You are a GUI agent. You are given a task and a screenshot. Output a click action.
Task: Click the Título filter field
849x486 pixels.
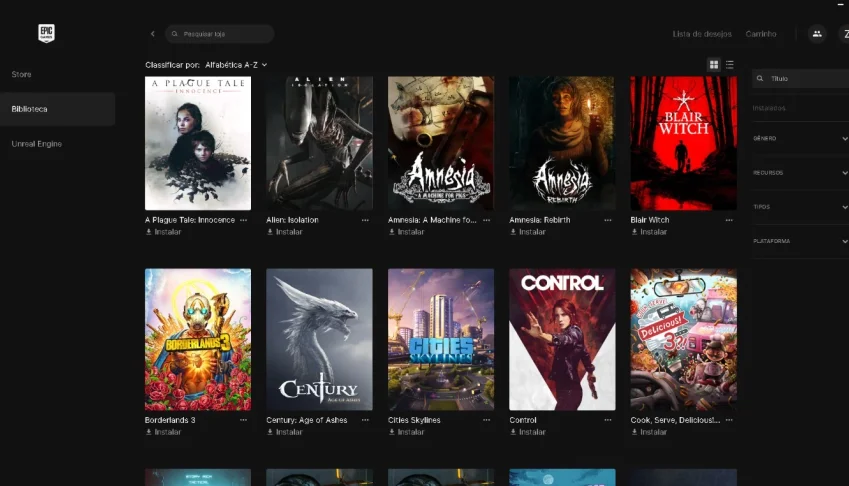click(800, 78)
